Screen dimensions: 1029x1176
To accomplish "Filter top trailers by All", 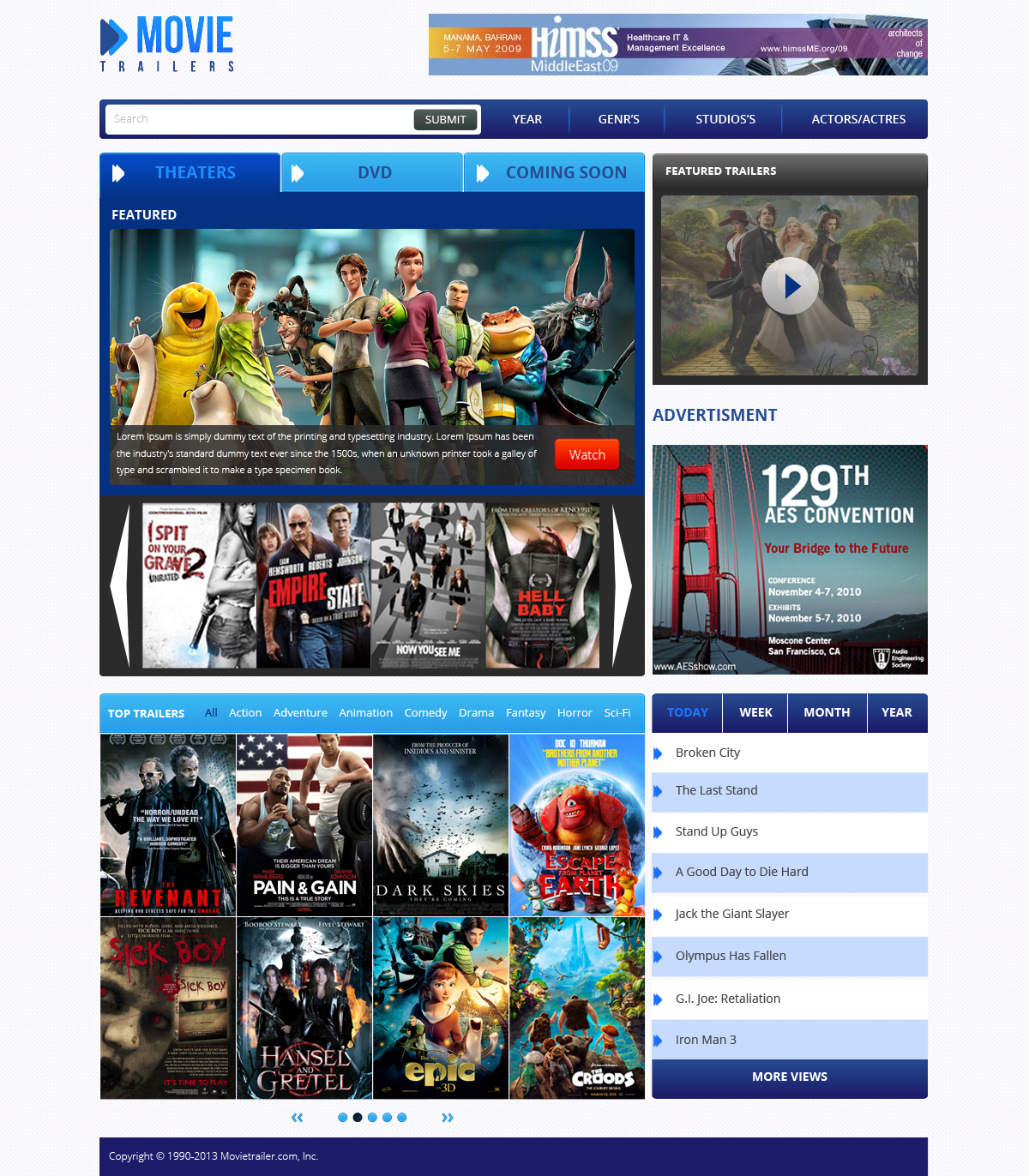I will pos(211,713).
